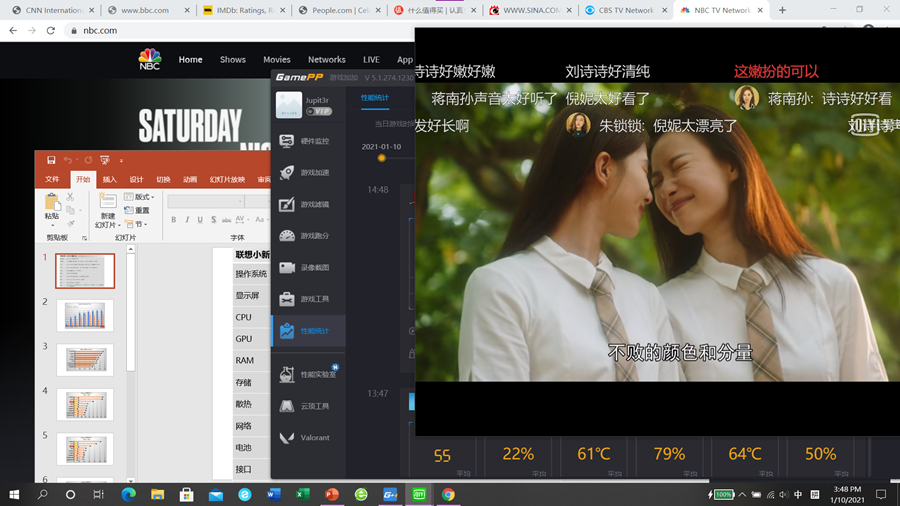
Task: Click the Format Painter brush icon
Action: coord(70,224)
